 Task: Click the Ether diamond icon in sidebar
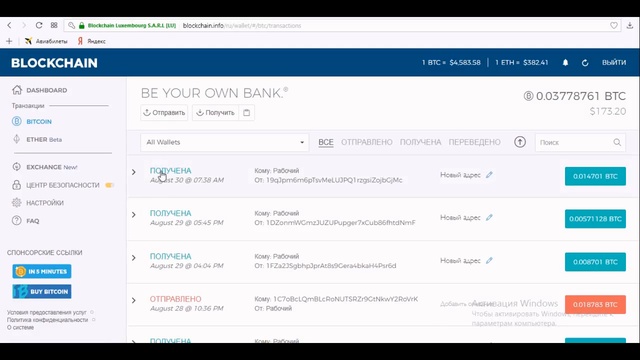17,139
